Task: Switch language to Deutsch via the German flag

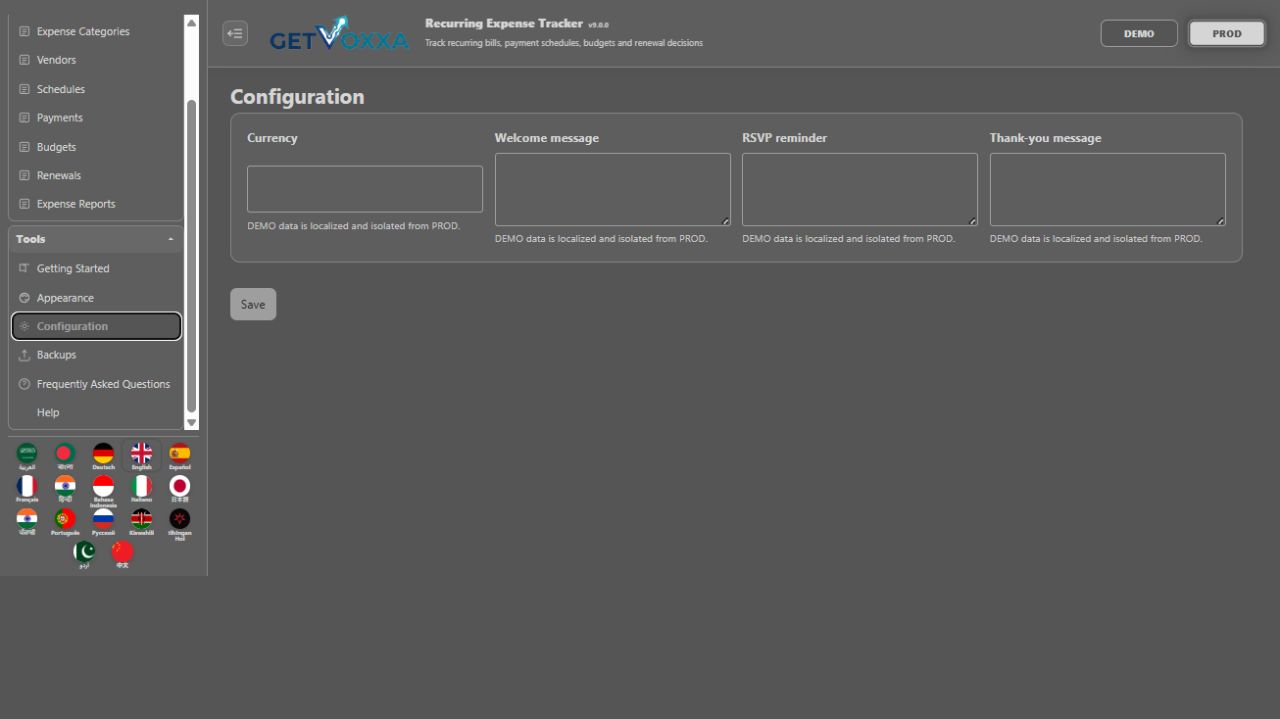Action: click(x=103, y=456)
